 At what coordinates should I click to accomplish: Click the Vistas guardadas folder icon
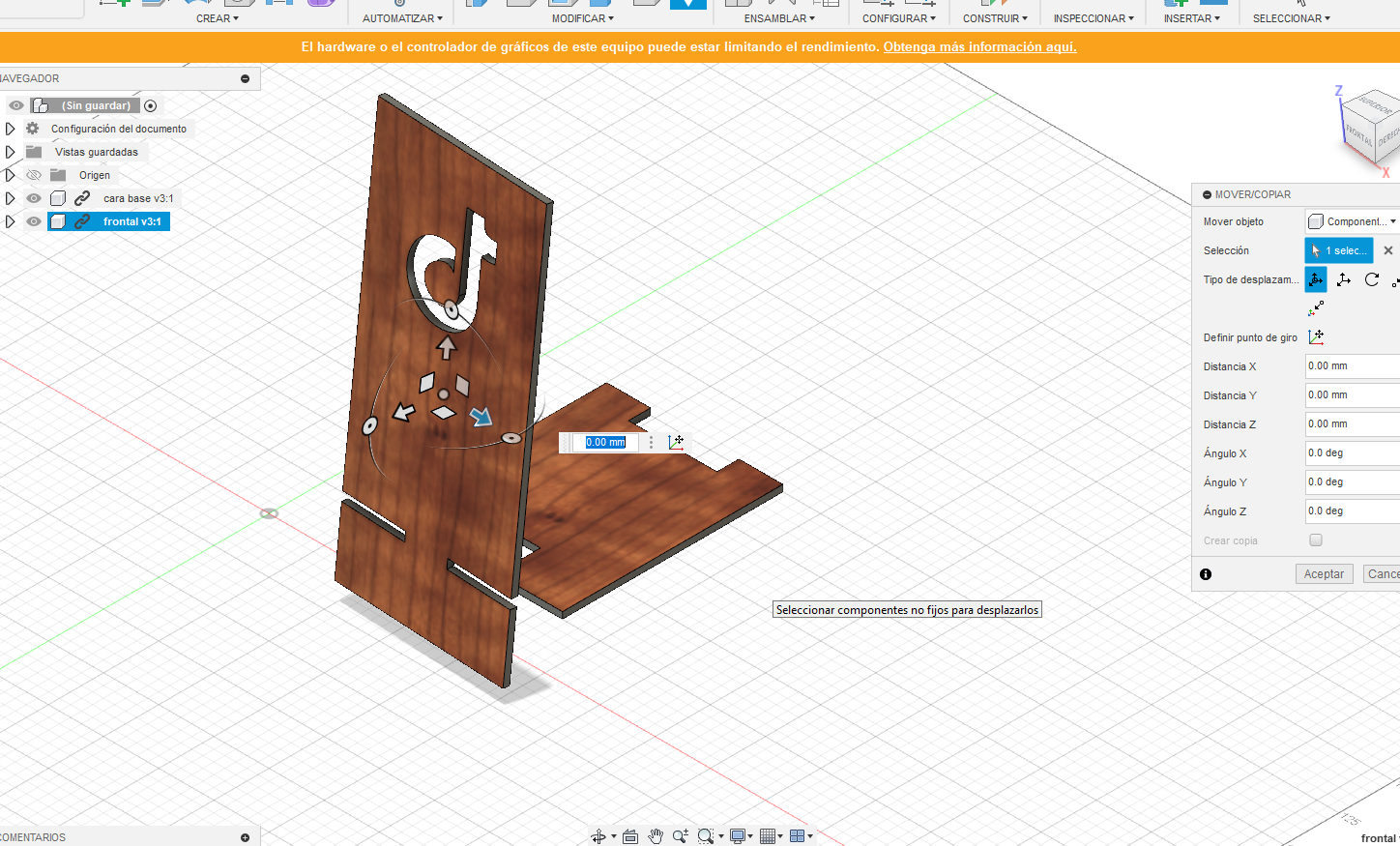point(34,152)
